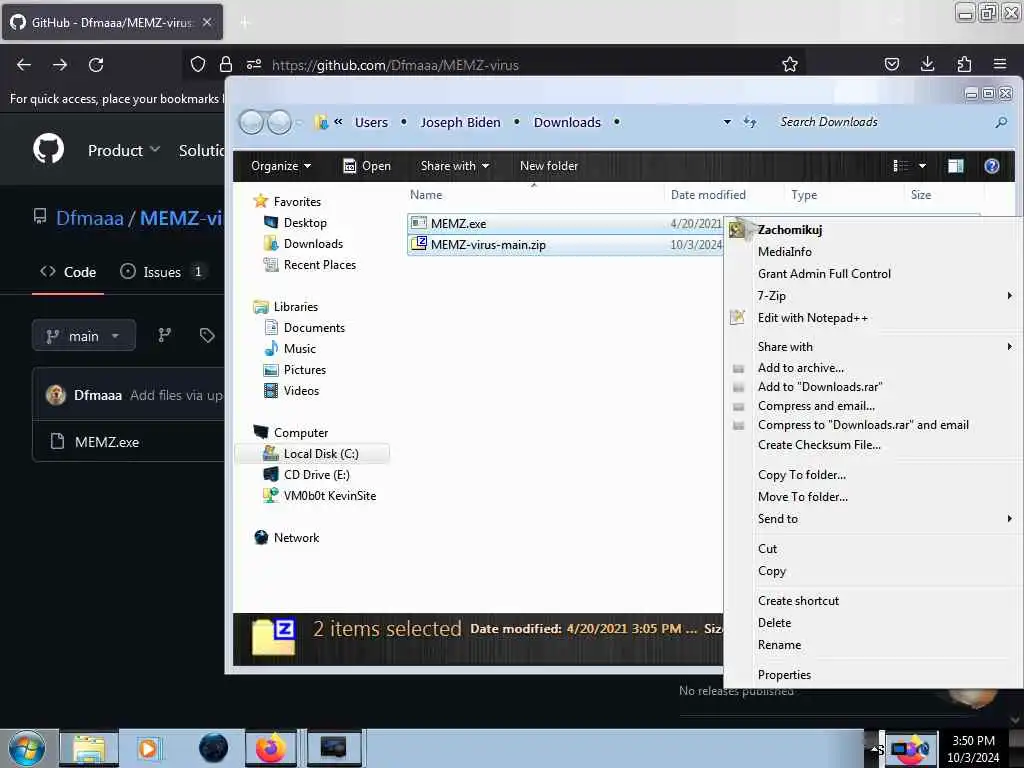
Task: Reload the GitHub page
Action: (96, 65)
